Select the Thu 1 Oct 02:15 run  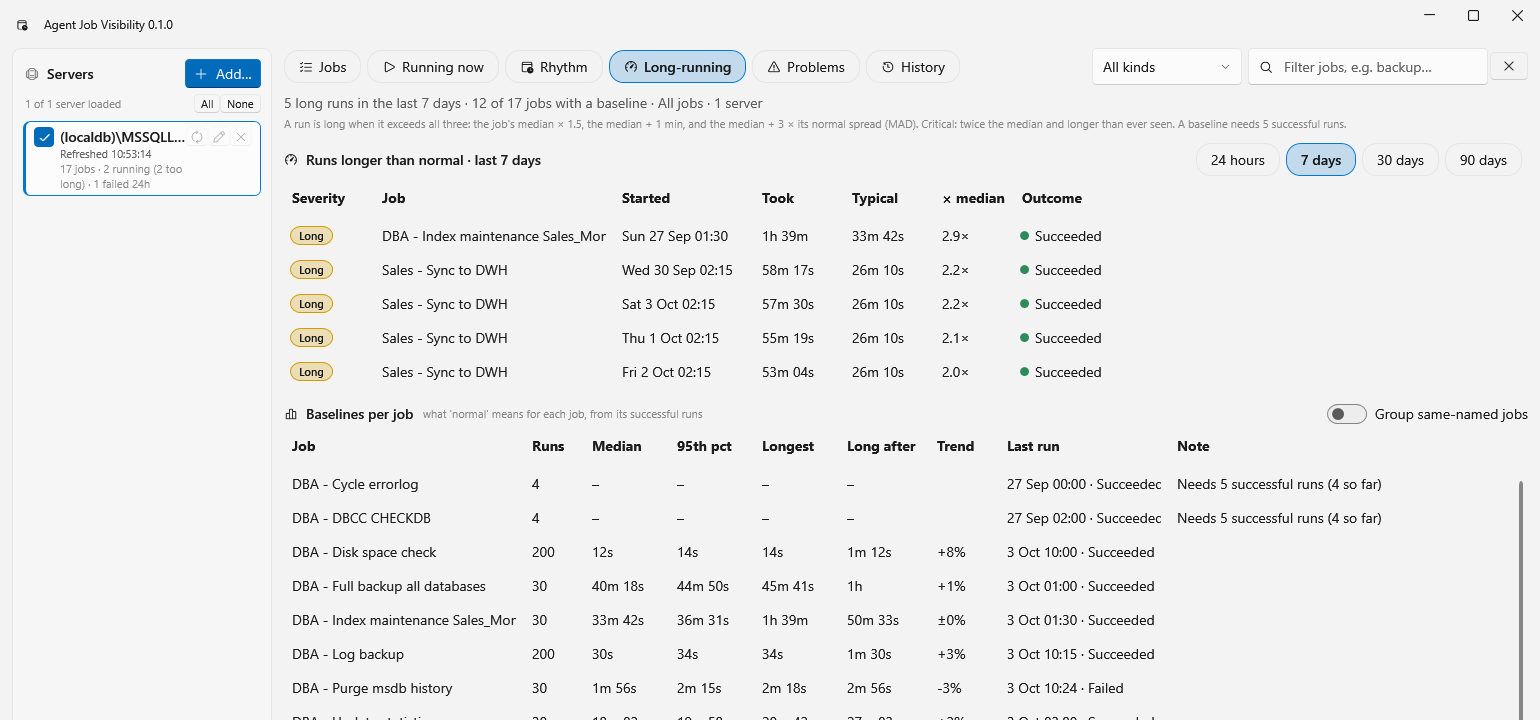click(904, 338)
